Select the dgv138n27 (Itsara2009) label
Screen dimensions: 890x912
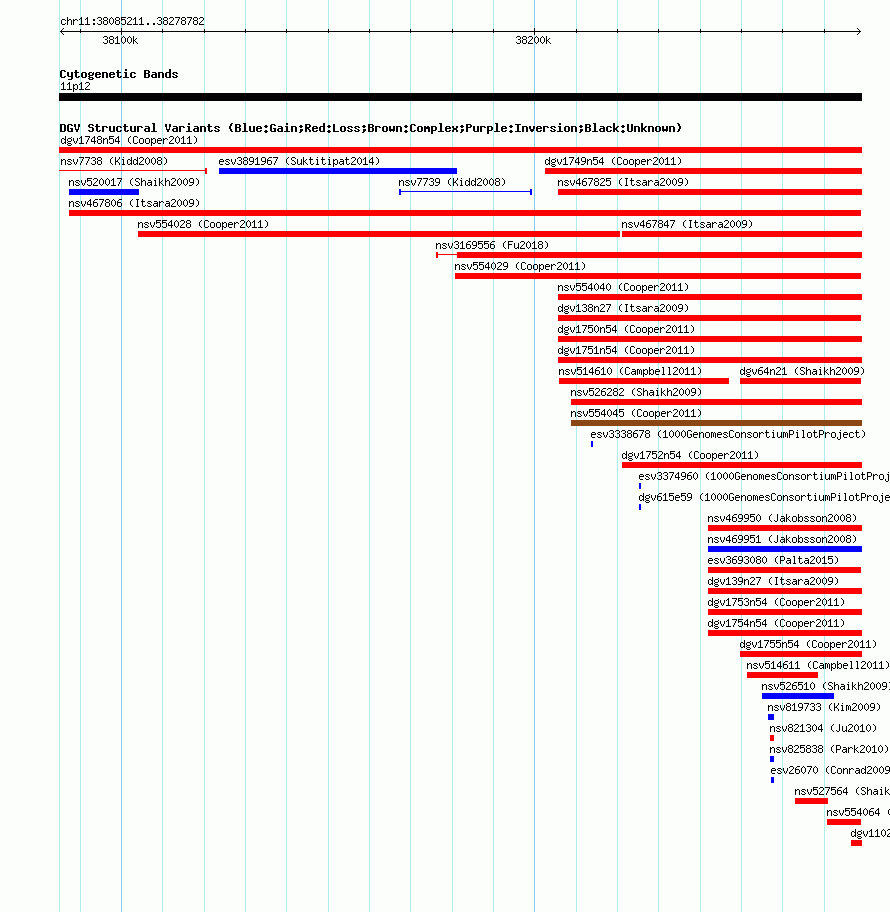point(623,308)
